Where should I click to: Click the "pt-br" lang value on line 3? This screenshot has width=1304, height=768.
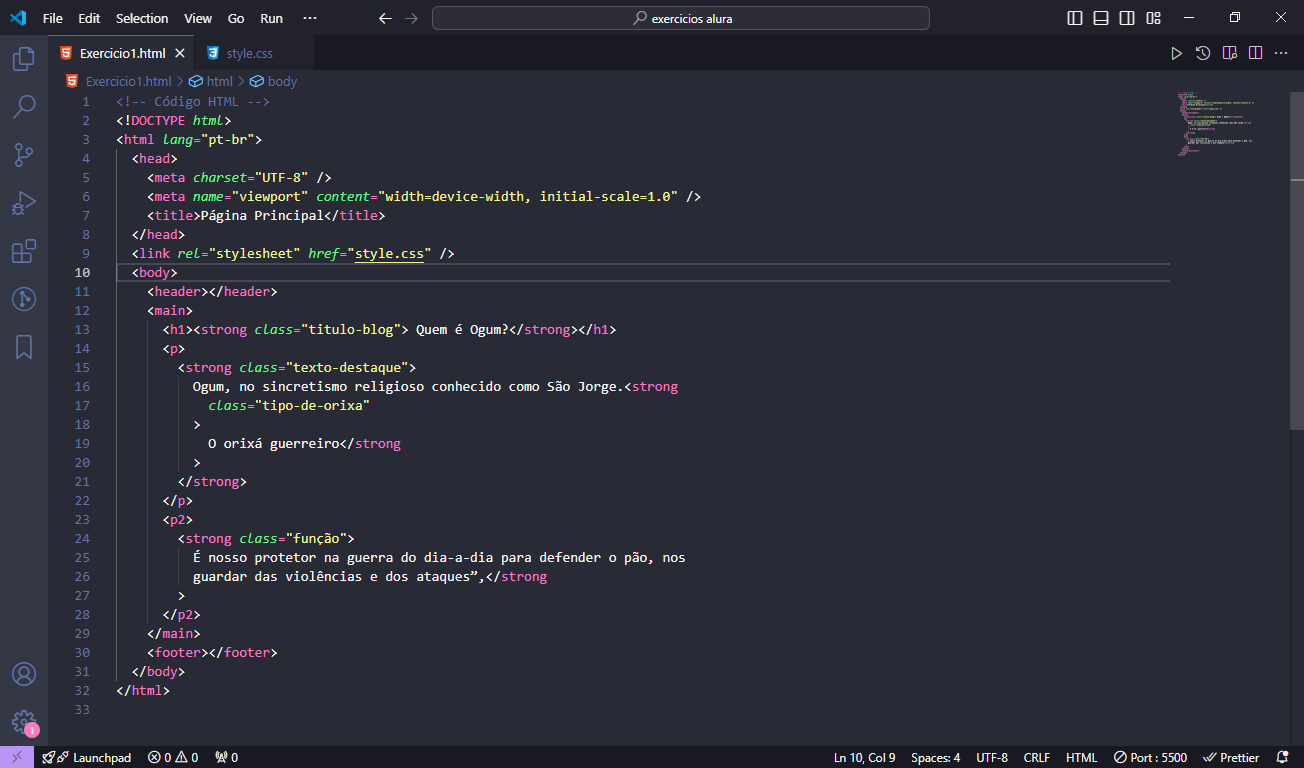click(228, 139)
